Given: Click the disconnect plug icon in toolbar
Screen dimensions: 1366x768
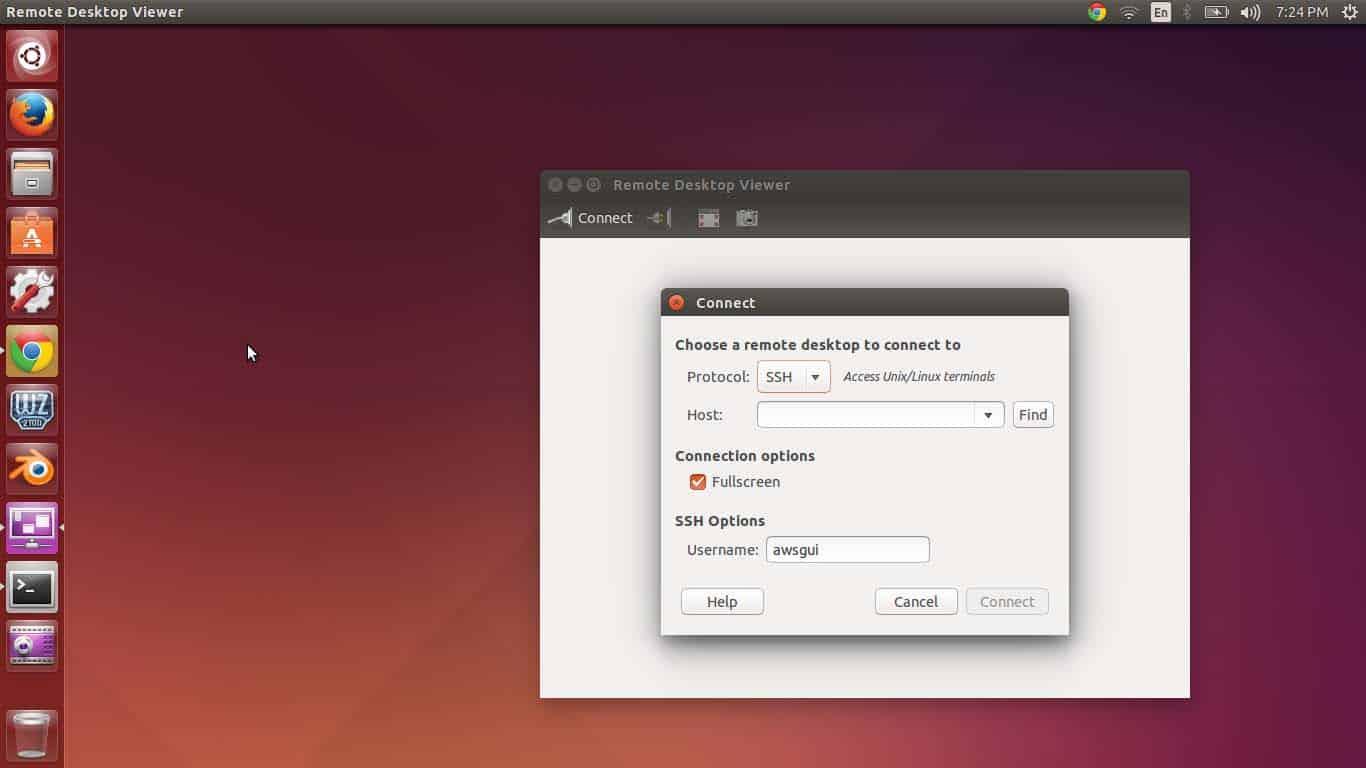Looking at the screenshot, I should (x=658, y=218).
